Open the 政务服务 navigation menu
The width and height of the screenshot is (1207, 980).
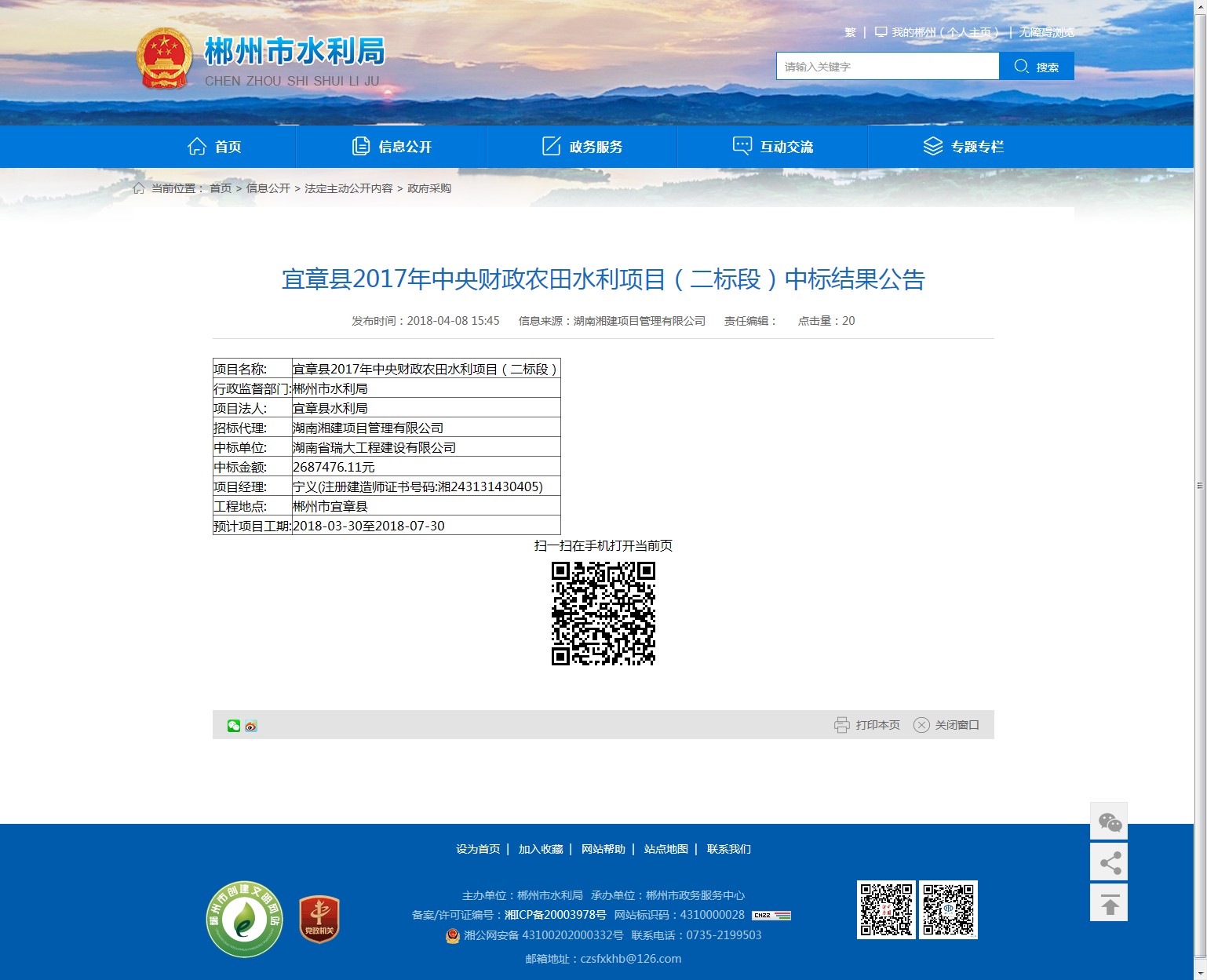click(x=582, y=147)
